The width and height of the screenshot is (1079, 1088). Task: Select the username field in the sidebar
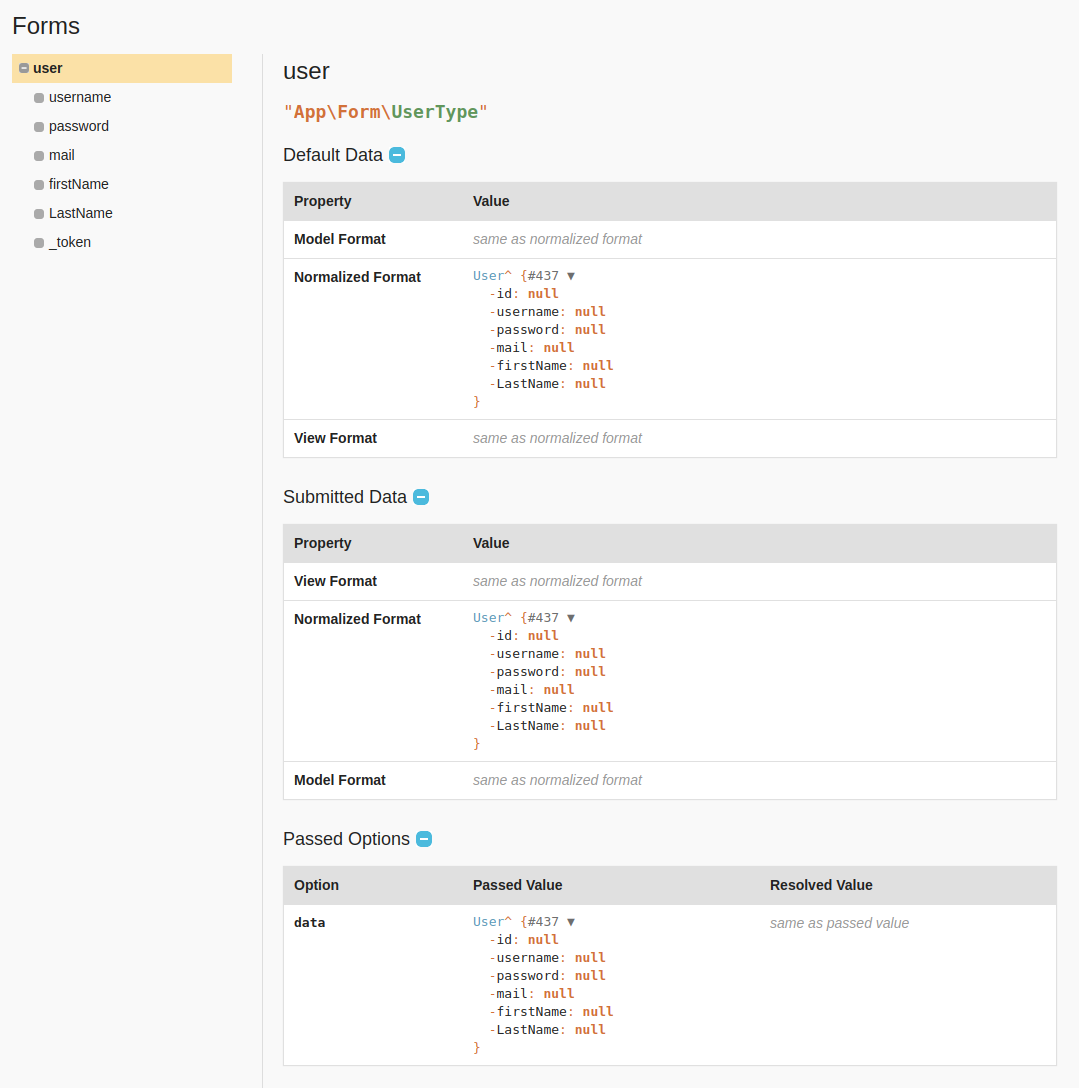80,97
